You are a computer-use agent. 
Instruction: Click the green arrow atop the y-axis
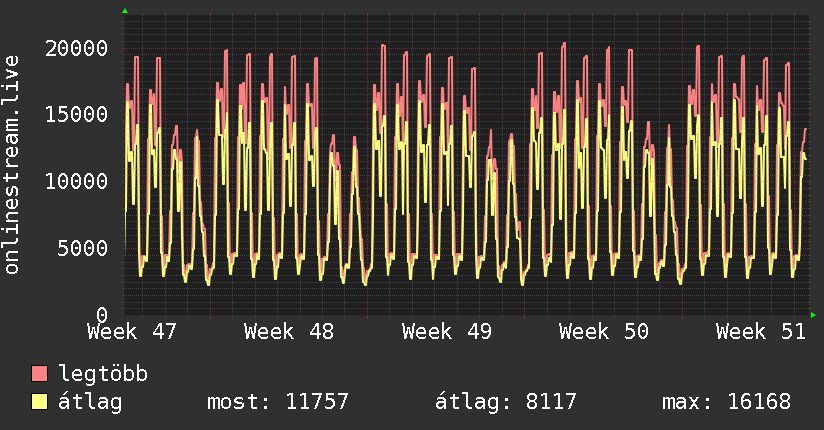tap(125, 11)
